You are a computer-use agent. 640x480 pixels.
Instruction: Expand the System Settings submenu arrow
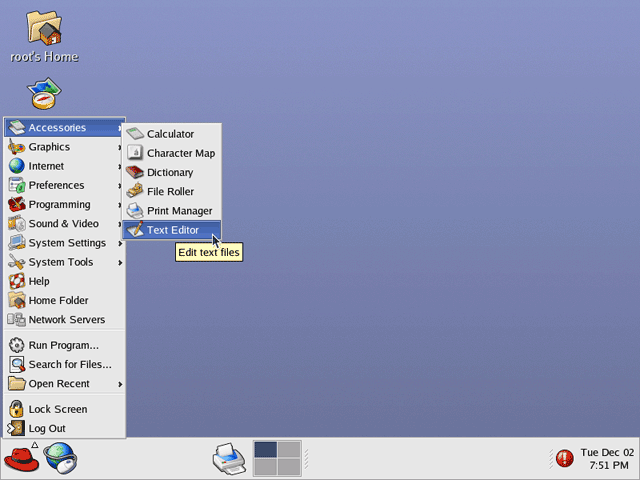(x=120, y=244)
